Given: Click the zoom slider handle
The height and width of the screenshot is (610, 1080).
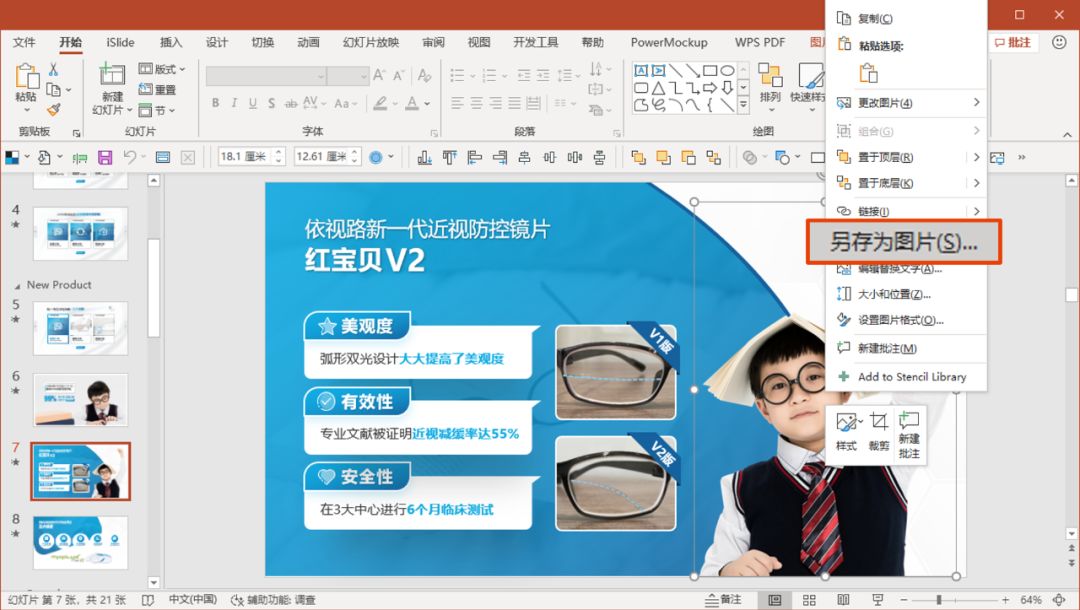Looking at the screenshot, I should pos(939,600).
